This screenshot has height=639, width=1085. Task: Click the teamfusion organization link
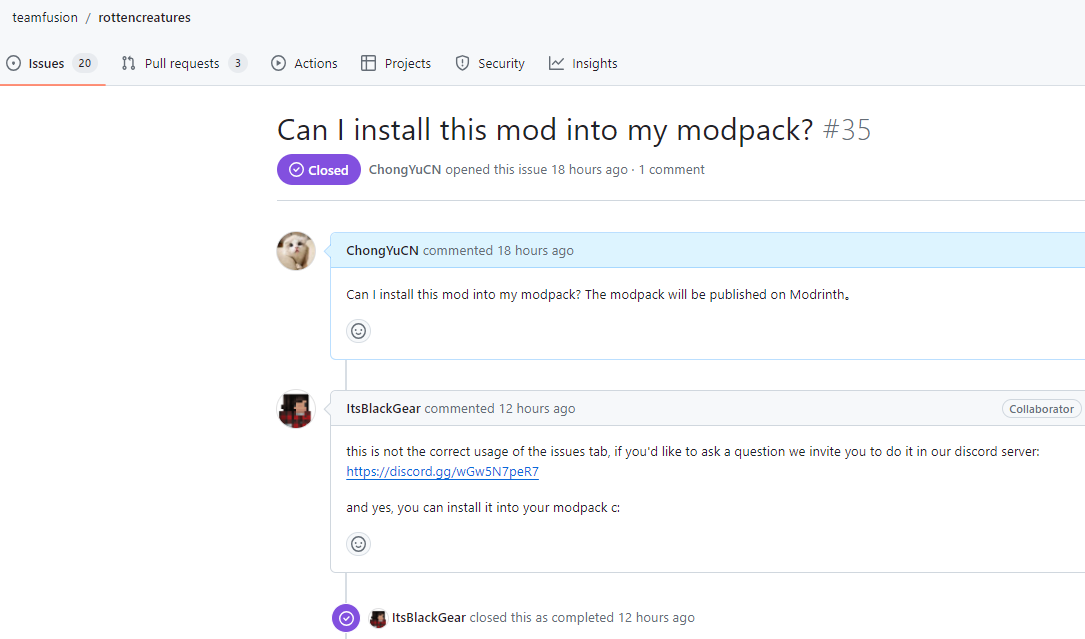click(45, 17)
